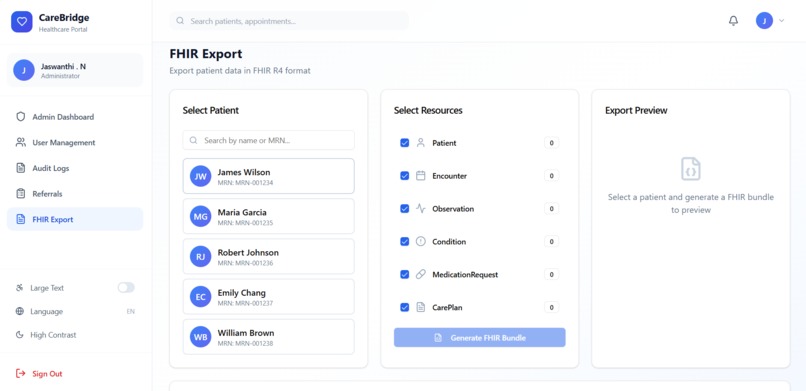
Task: Click the RJ avatar
Action: point(200,256)
